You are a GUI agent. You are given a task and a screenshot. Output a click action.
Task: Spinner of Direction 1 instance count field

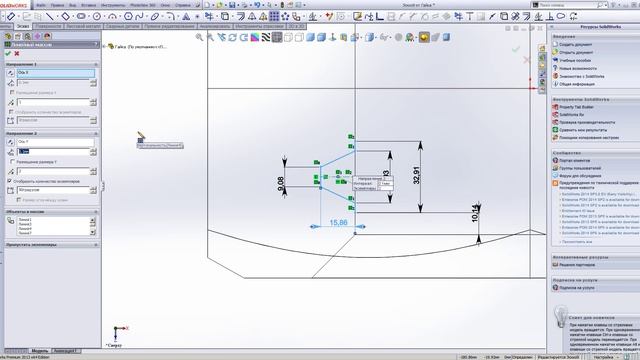[x=93, y=102]
